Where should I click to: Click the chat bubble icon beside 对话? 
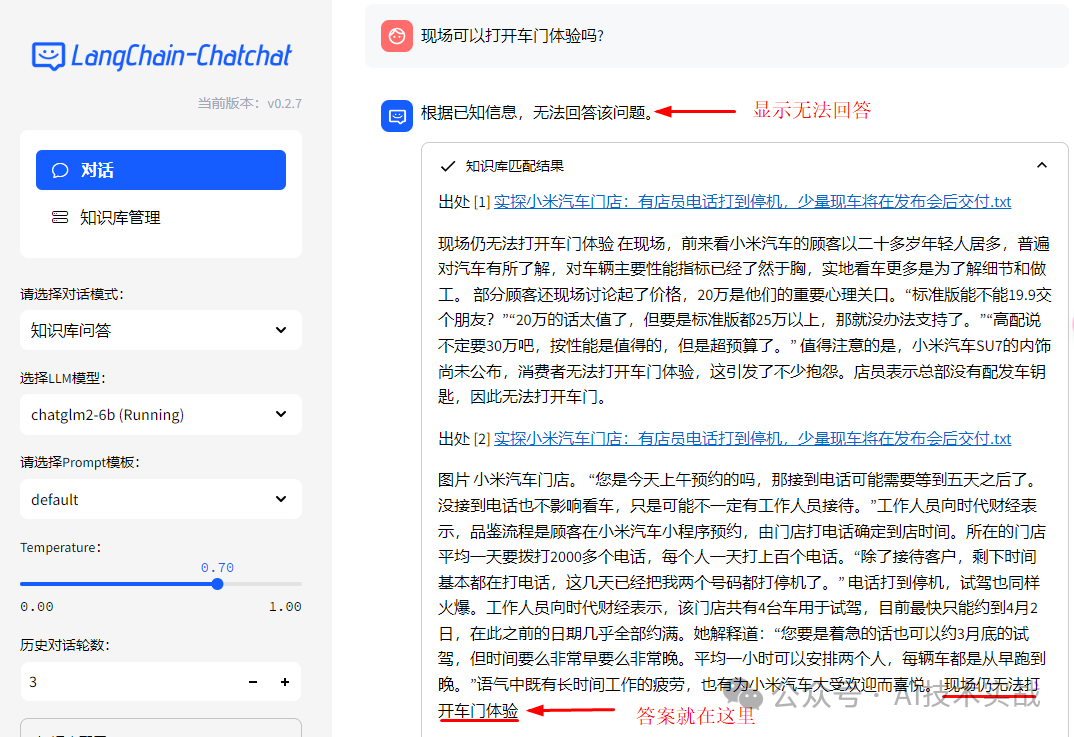coord(60,170)
